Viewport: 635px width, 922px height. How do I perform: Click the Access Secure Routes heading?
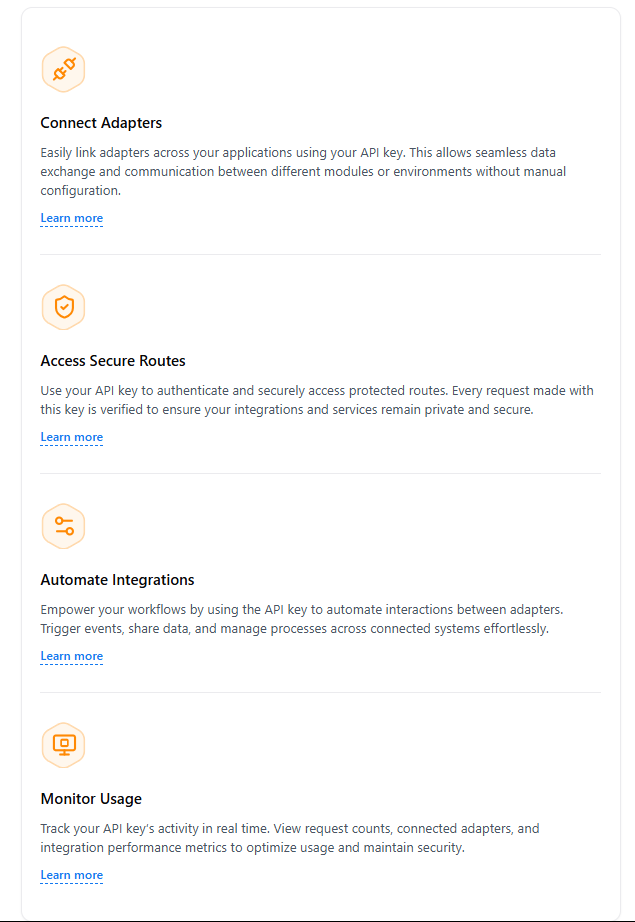click(x=113, y=361)
